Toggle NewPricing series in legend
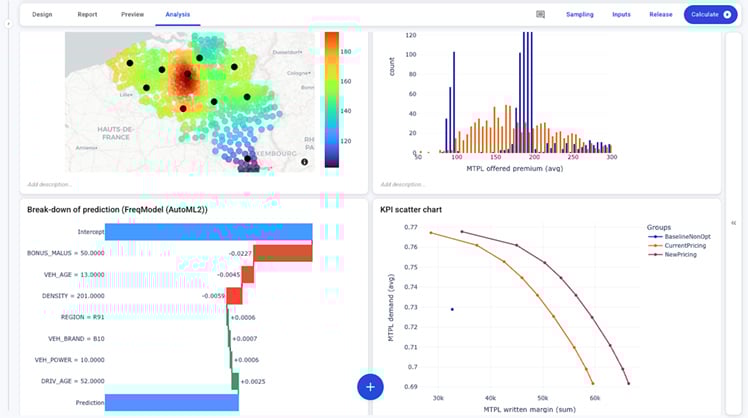Screen dimensions: 748x418 coord(677,255)
